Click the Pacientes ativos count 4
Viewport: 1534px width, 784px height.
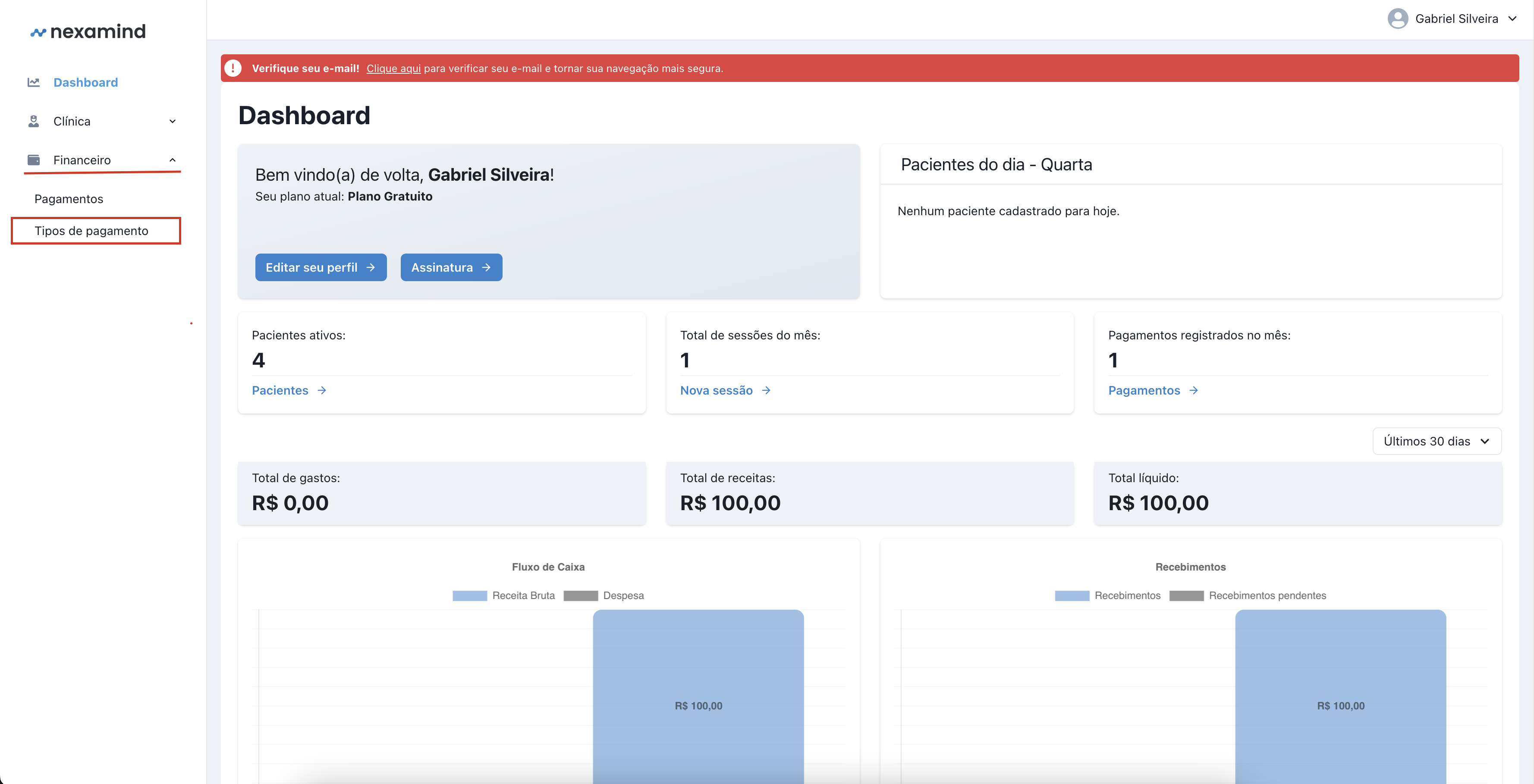point(258,360)
